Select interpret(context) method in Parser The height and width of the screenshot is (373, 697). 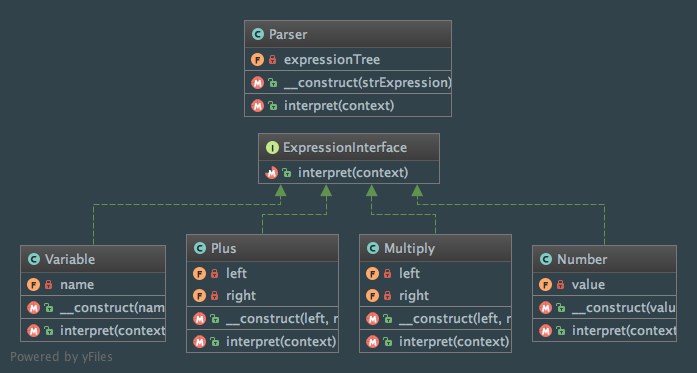348,105
